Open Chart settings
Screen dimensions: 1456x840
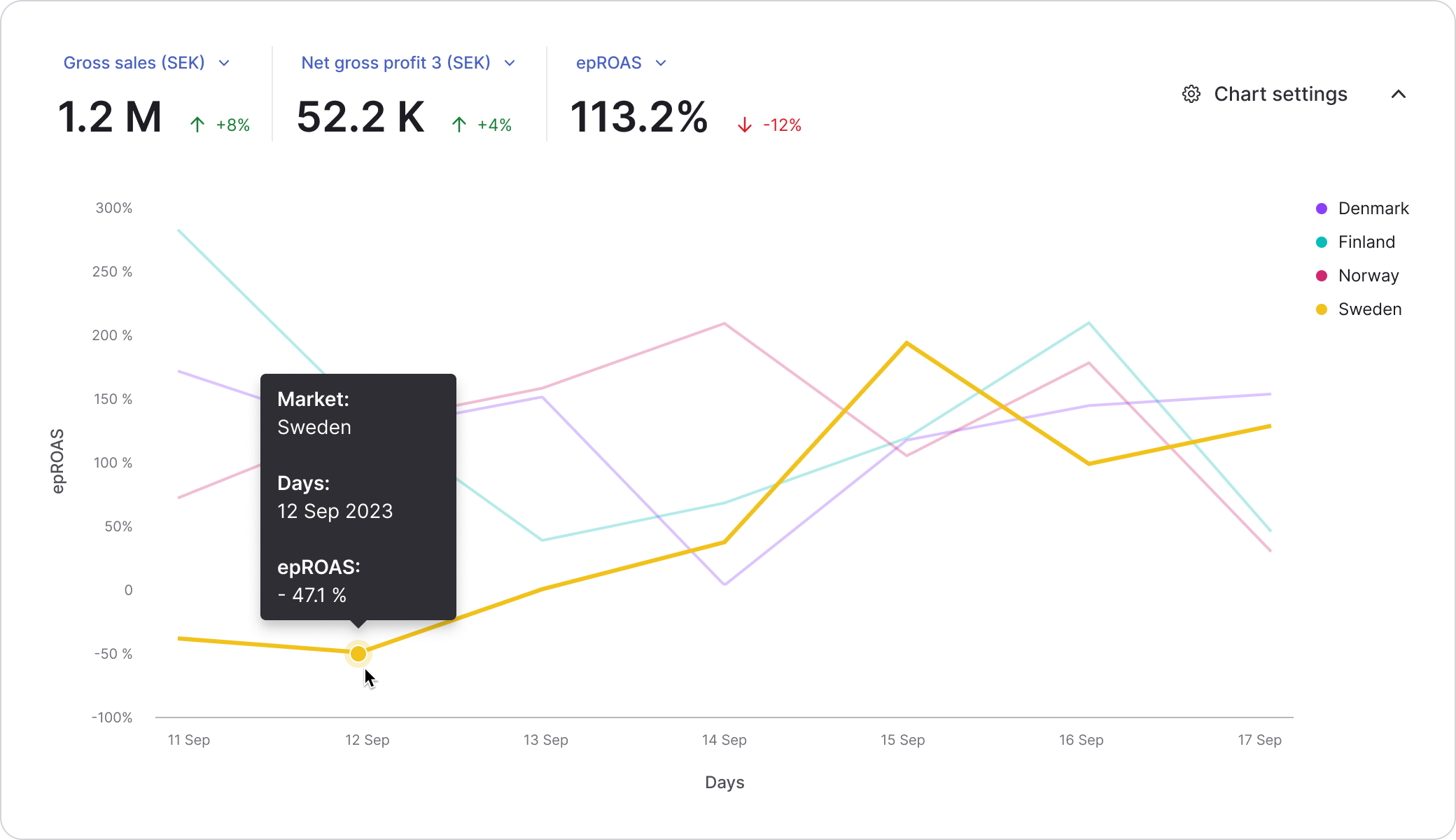coord(1280,94)
